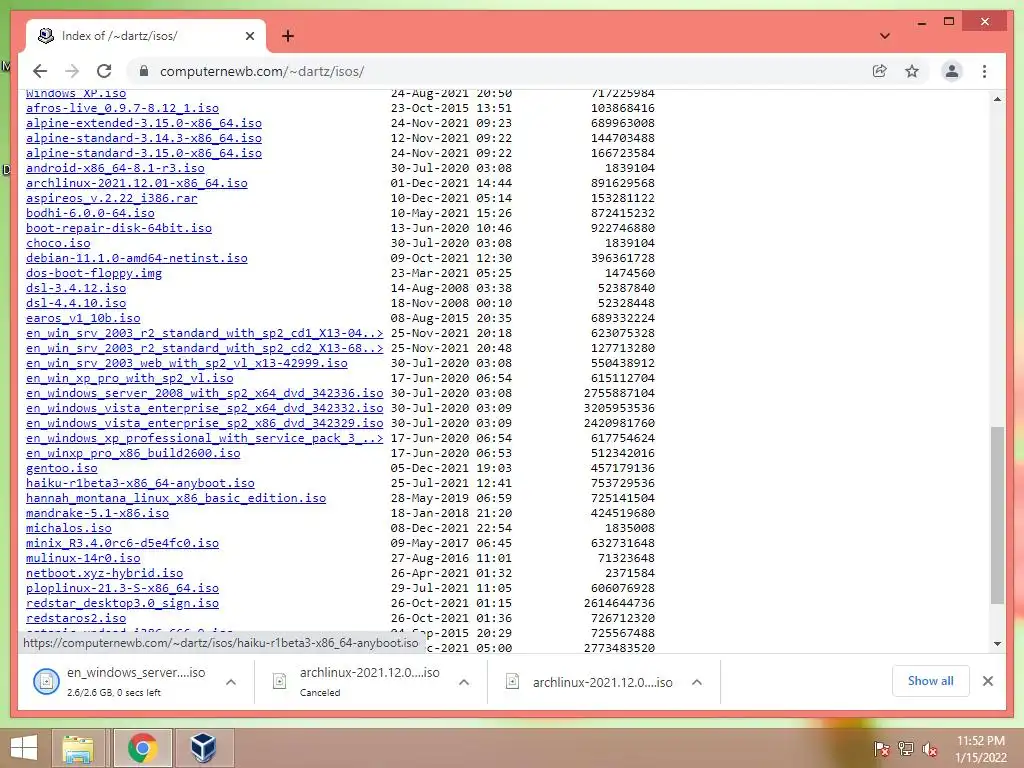1024x768 pixels.
Task: Open android-x86_64-8.1-r3.iso link
Action: (115, 168)
